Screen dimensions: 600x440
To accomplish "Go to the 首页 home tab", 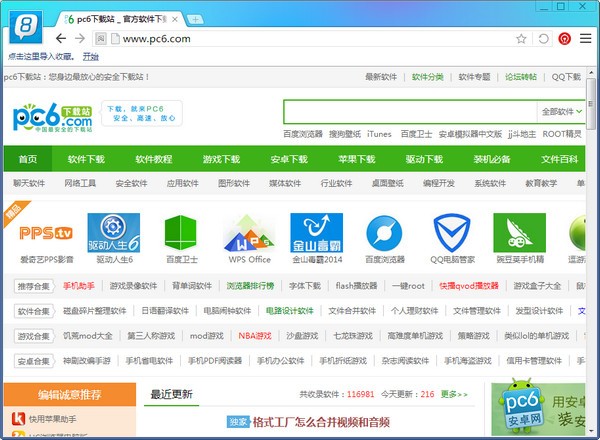I will [27, 159].
